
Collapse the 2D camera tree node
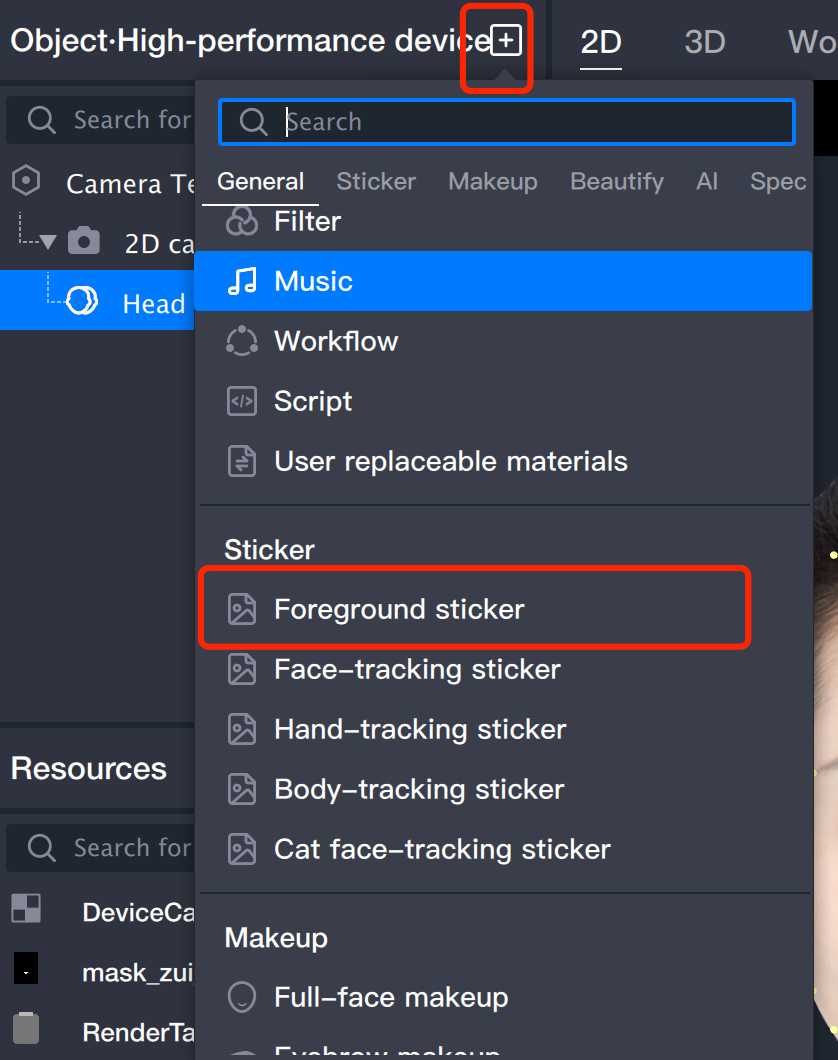click(48, 242)
